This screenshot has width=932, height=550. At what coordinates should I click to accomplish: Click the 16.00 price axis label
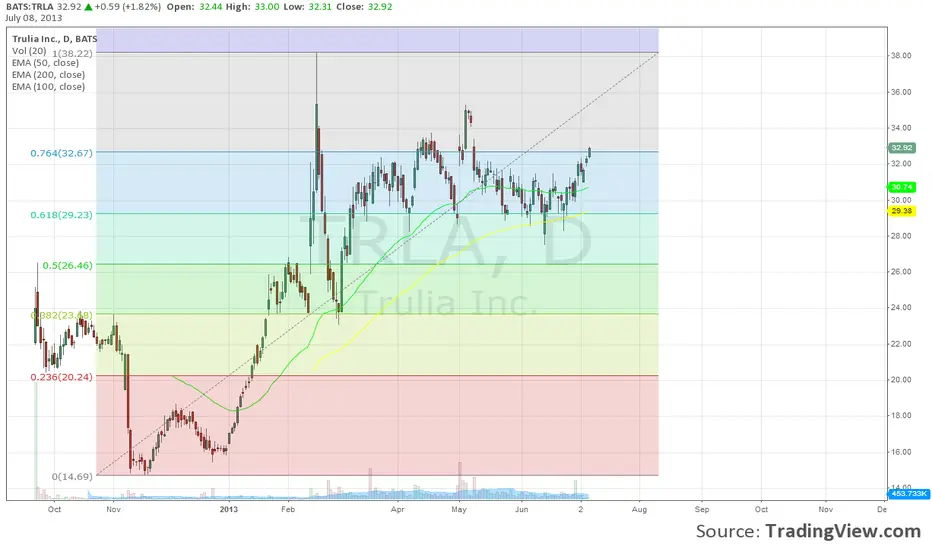901,452
